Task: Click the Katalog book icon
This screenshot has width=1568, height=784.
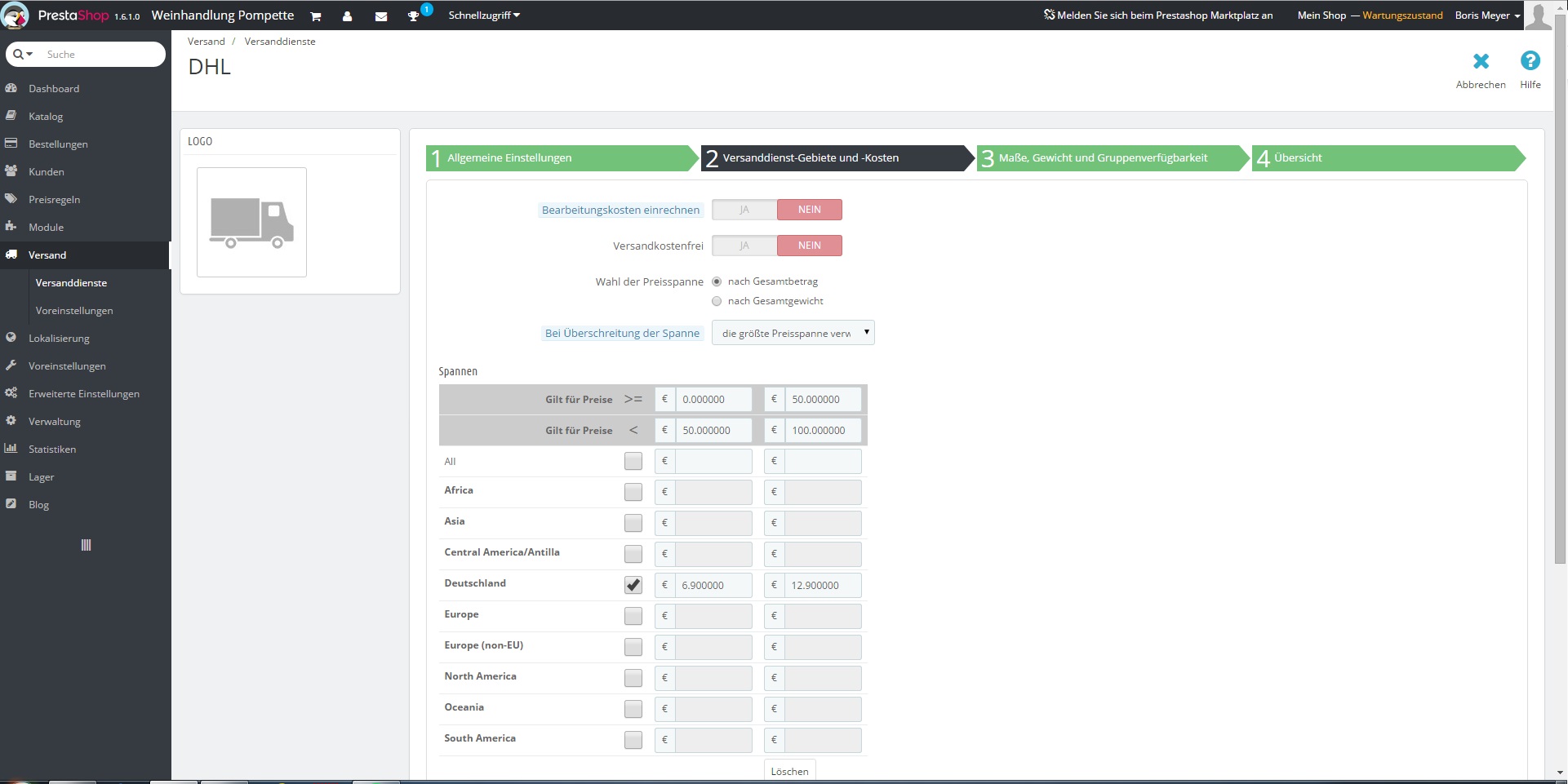Action: pos(11,116)
